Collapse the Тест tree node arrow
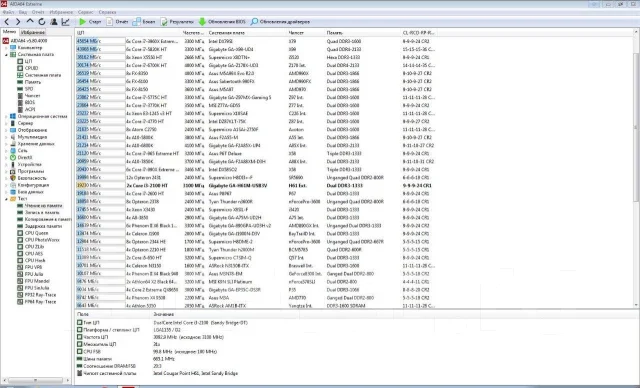This screenshot has width=640, height=388. (x=6, y=199)
